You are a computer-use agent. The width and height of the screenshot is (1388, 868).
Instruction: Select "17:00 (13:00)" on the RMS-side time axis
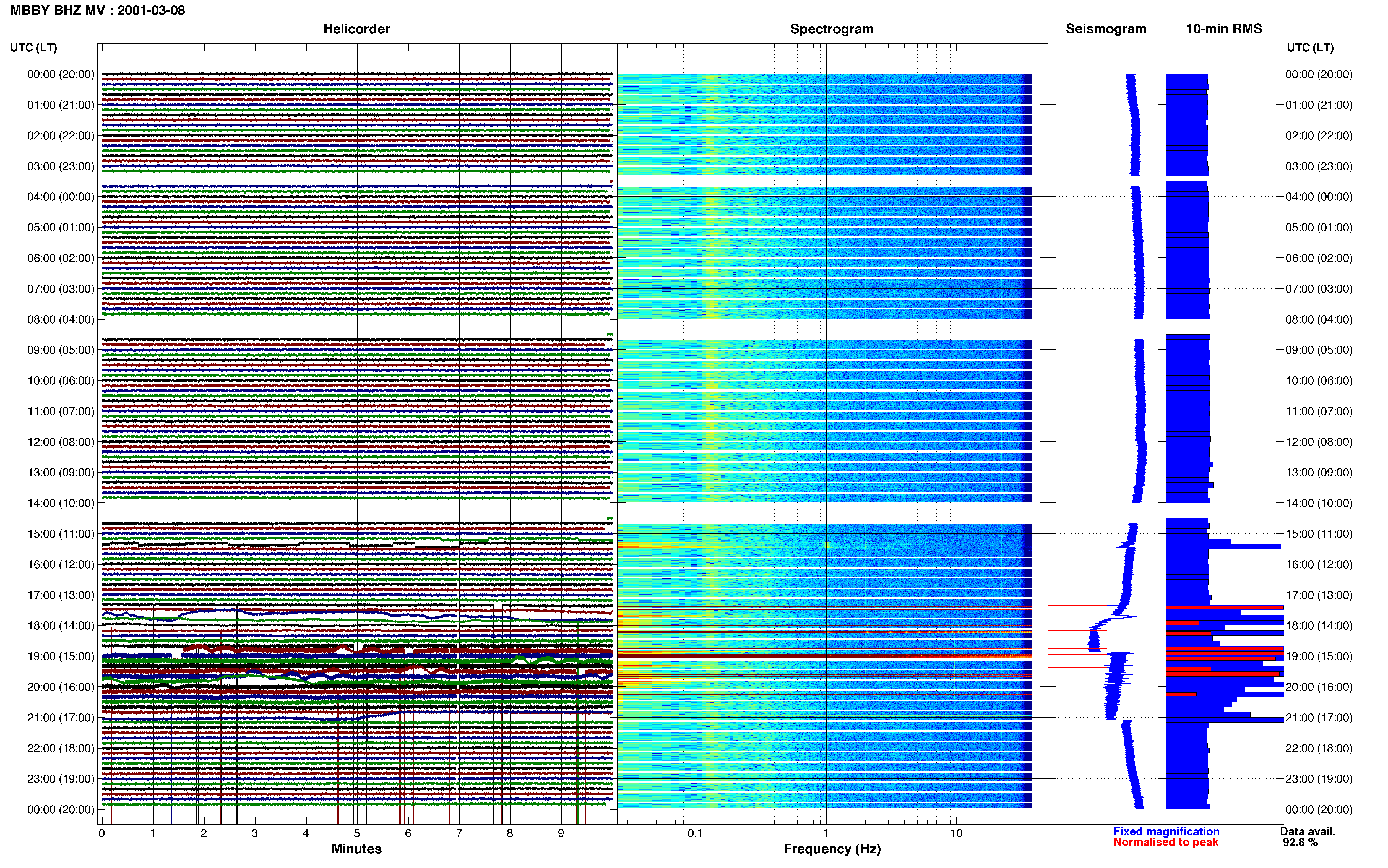(x=1319, y=595)
